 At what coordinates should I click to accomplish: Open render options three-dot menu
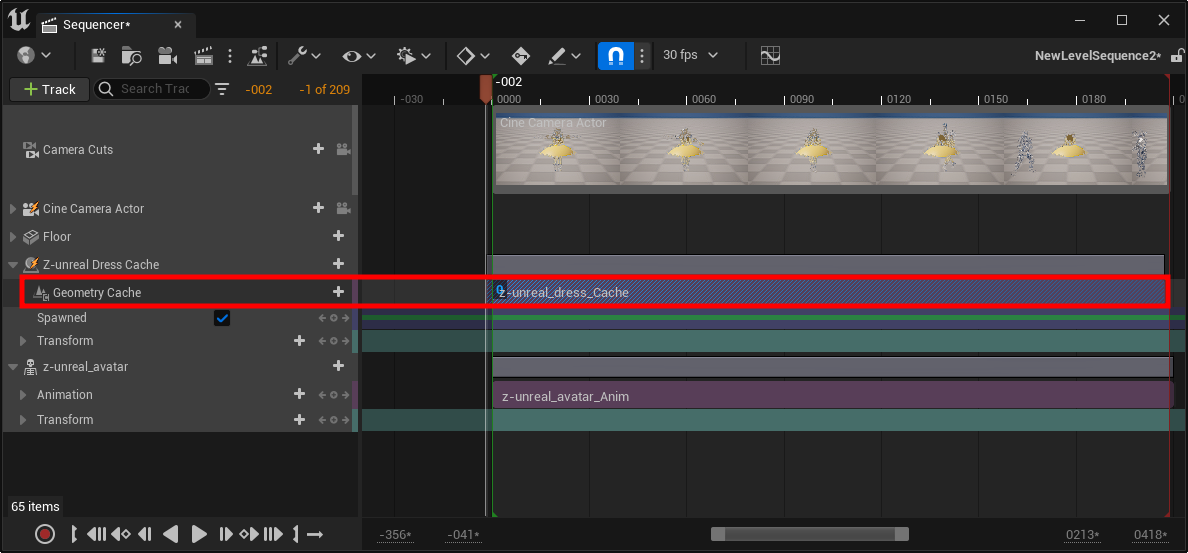[230, 55]
